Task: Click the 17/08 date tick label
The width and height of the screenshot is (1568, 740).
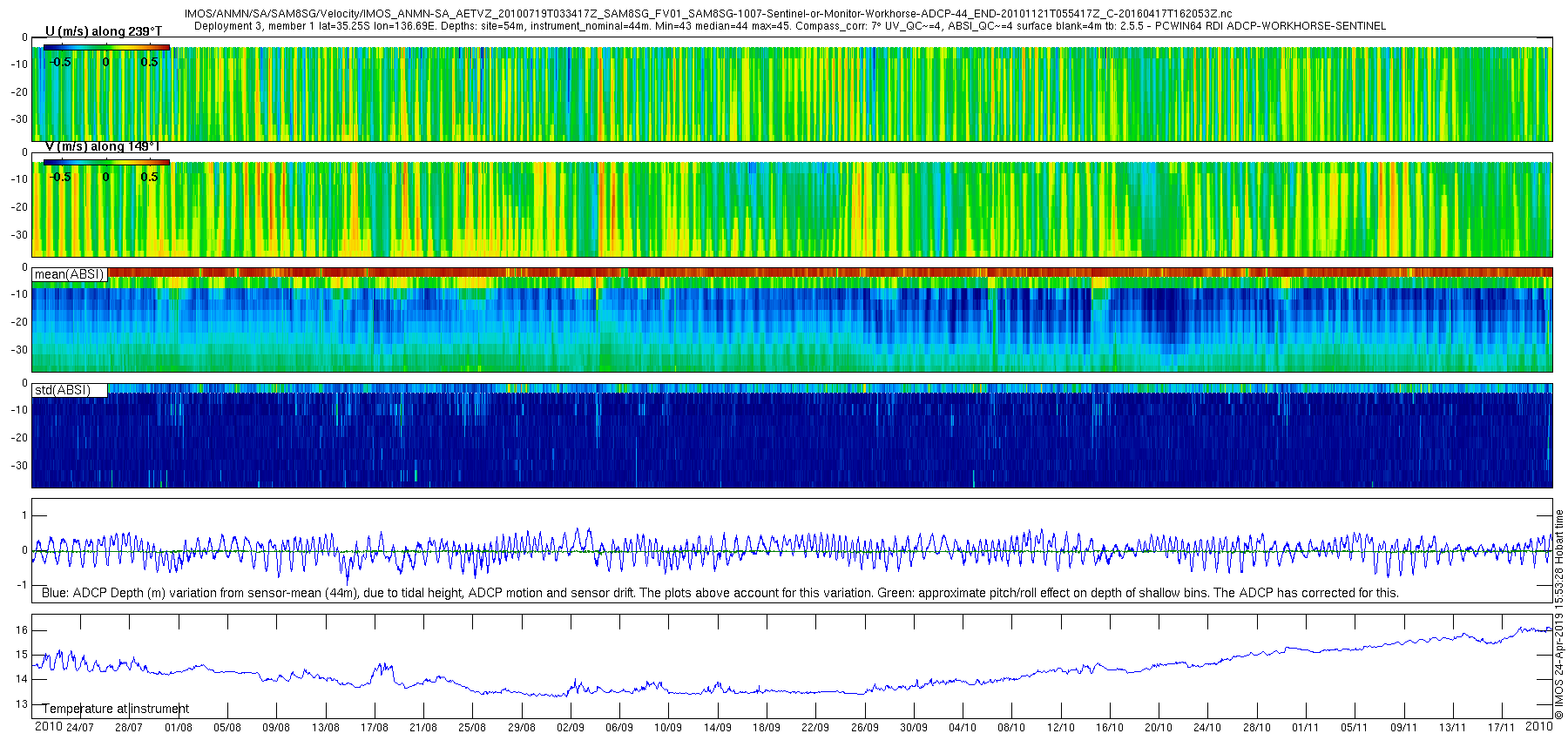Action: pos(375,728)
